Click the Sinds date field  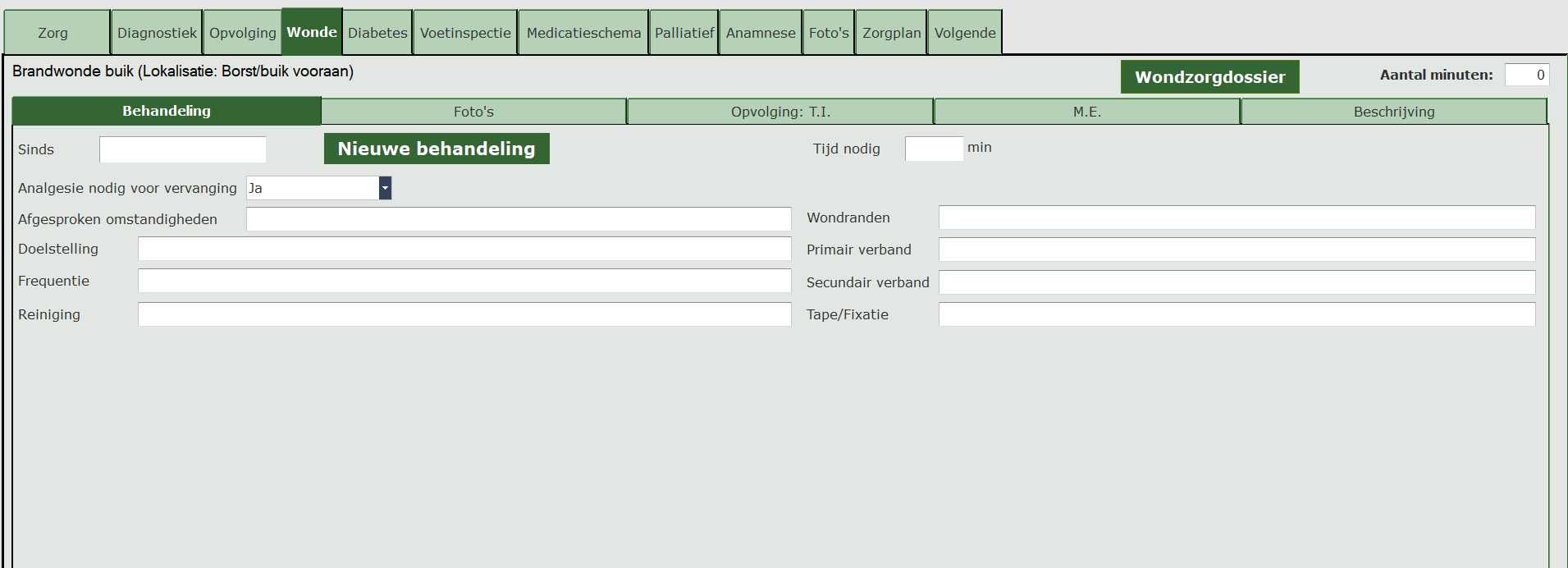pos(182,149)
